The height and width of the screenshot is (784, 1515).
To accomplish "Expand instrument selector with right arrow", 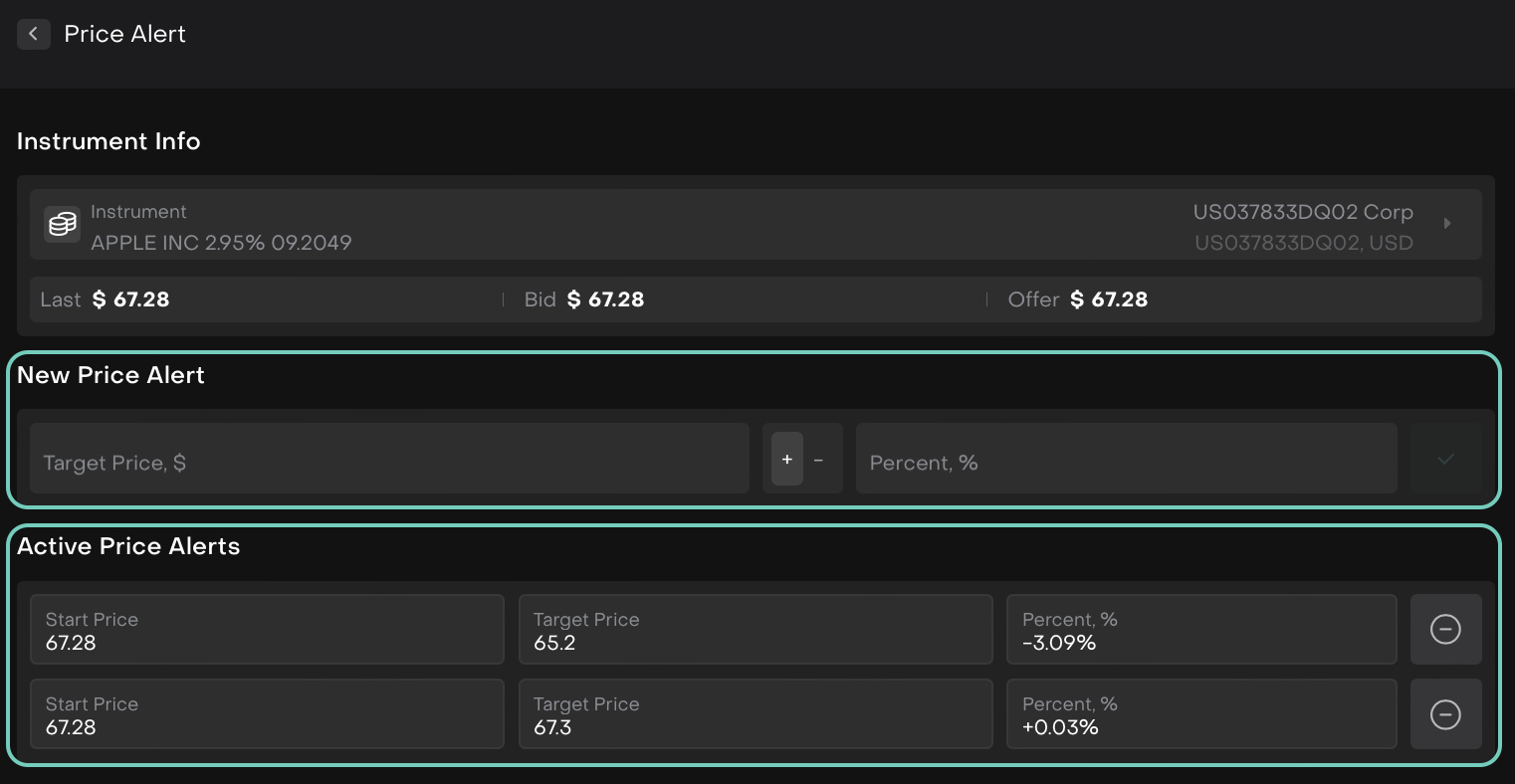I will (1447, 224).
